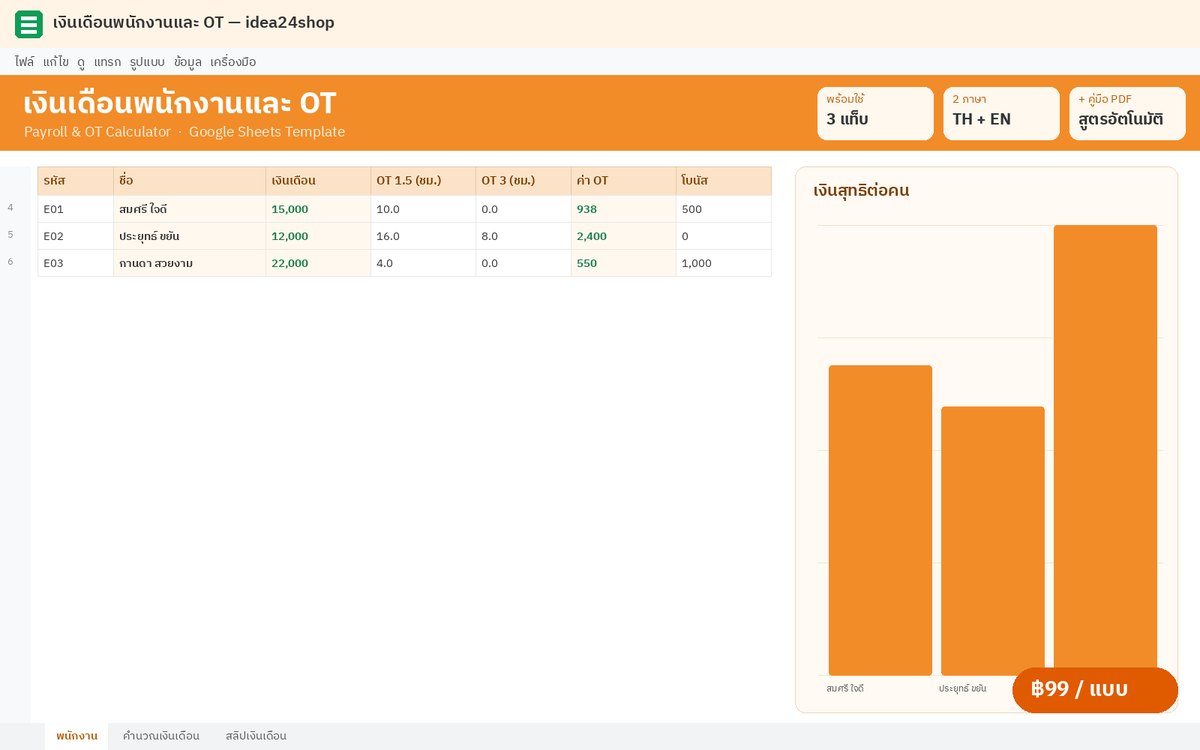Image resolution: width=1200 pixels, height=750 pixels.
Task: Click cell E03
Action: 76,263
